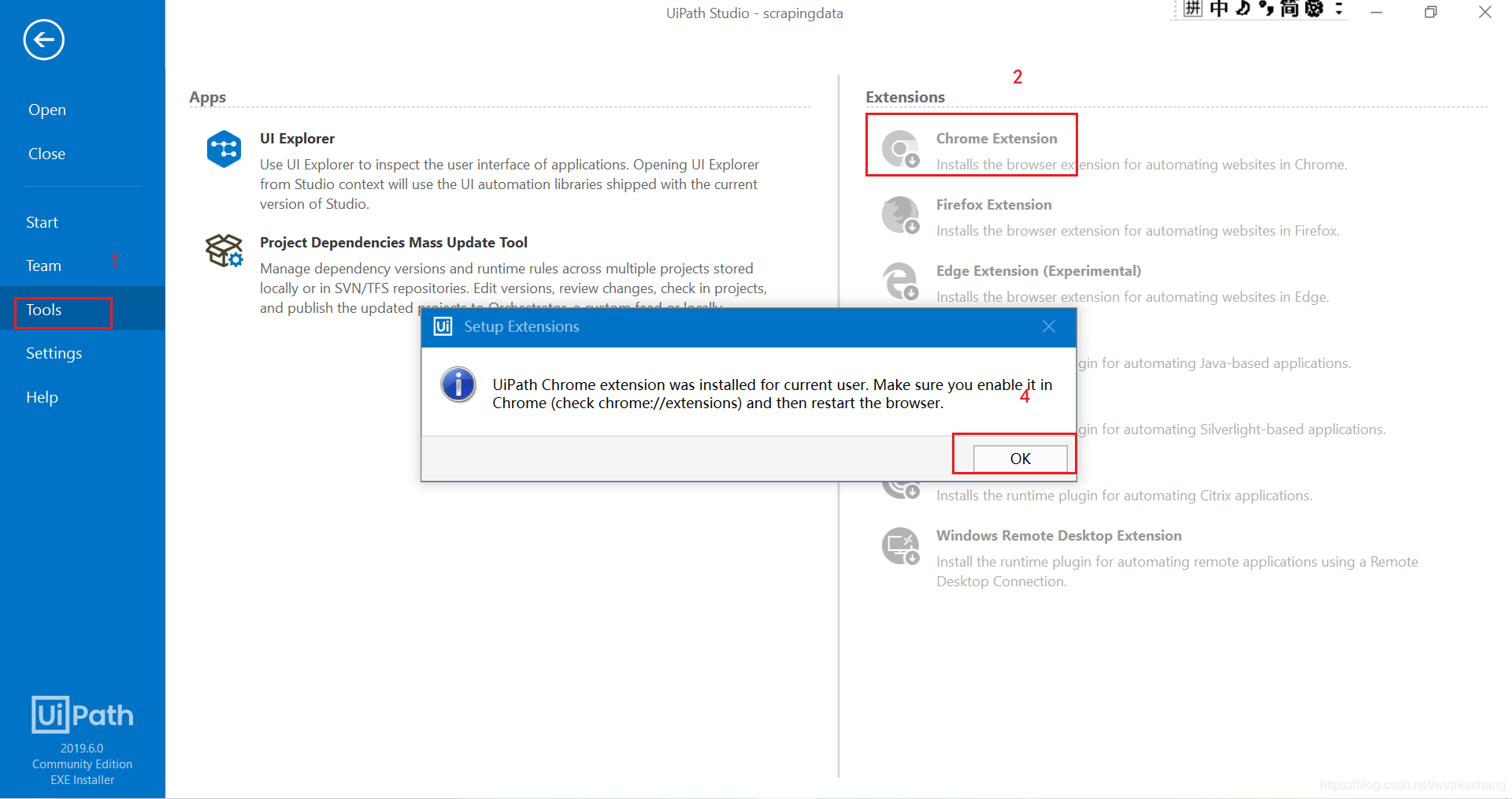Click the IME simplified character icon
This screenshot has width=1512, height=799.
coord(1289,9)
